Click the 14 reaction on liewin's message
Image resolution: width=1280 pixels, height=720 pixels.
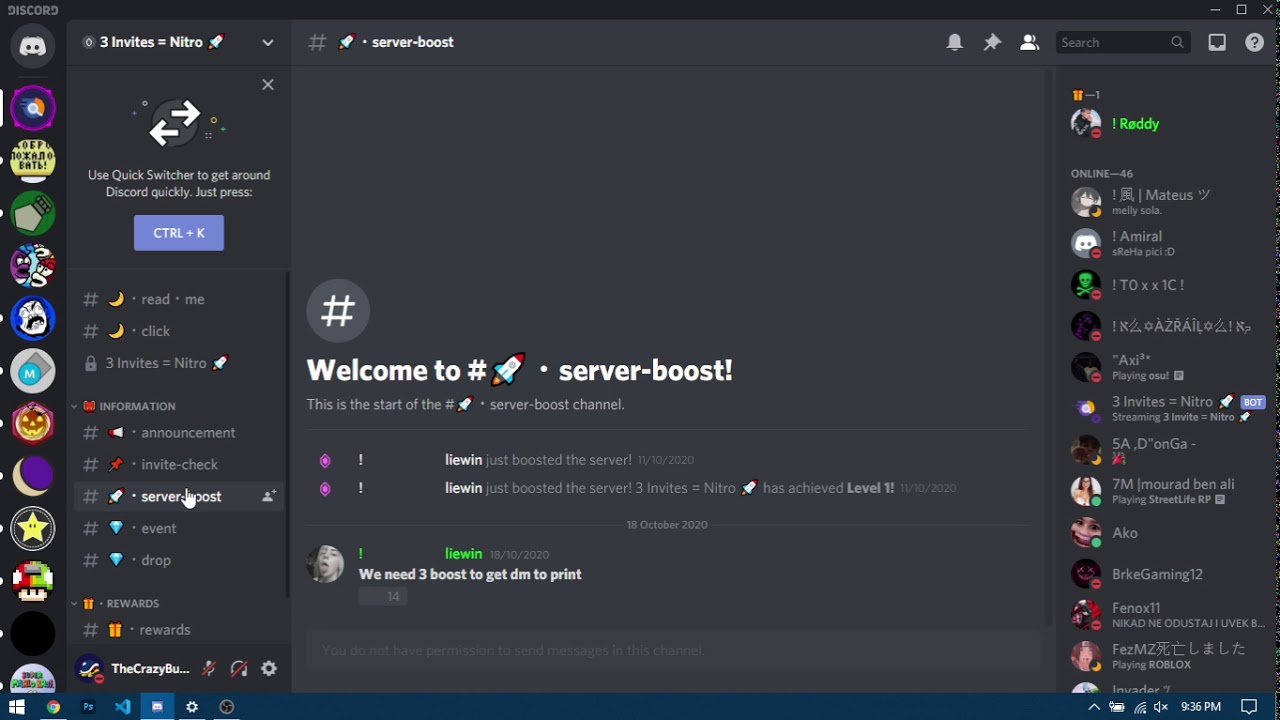point(383,596)
